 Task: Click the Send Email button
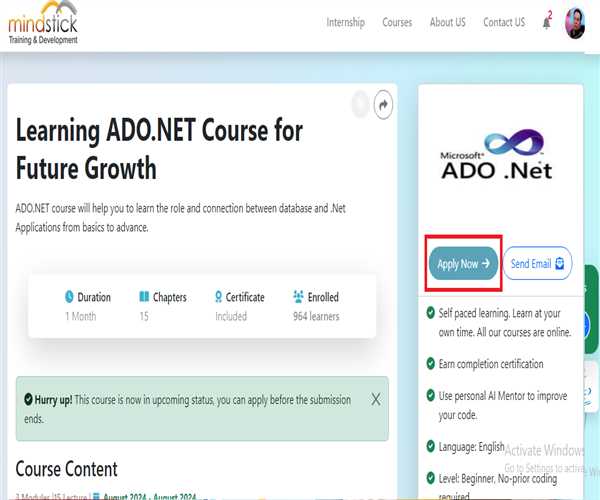[537, 263]
